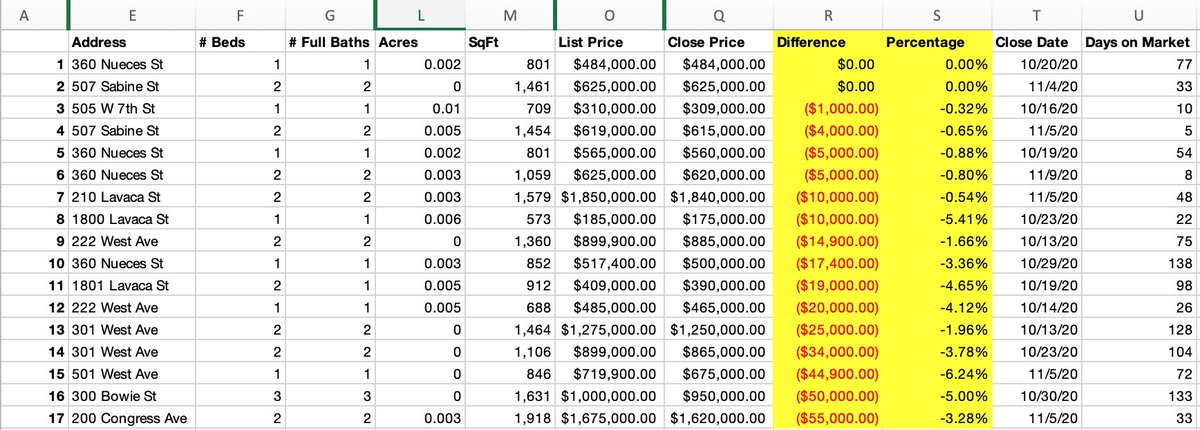Click the yellow Difference header cell
Screen dimensions: 1200x430
[x=827, y=42]
